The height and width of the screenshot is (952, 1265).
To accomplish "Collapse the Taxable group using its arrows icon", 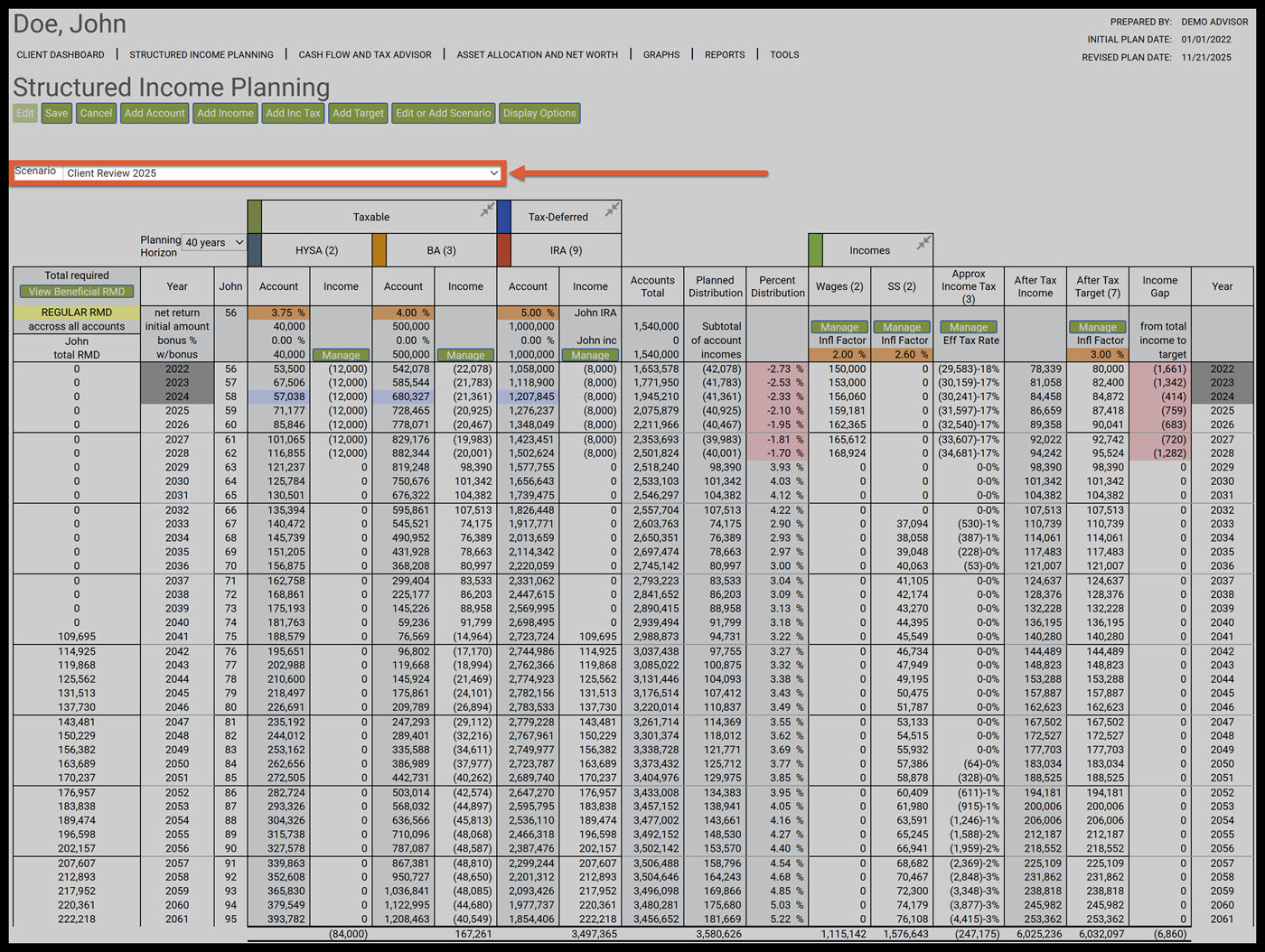I will (x=487, y=210).
